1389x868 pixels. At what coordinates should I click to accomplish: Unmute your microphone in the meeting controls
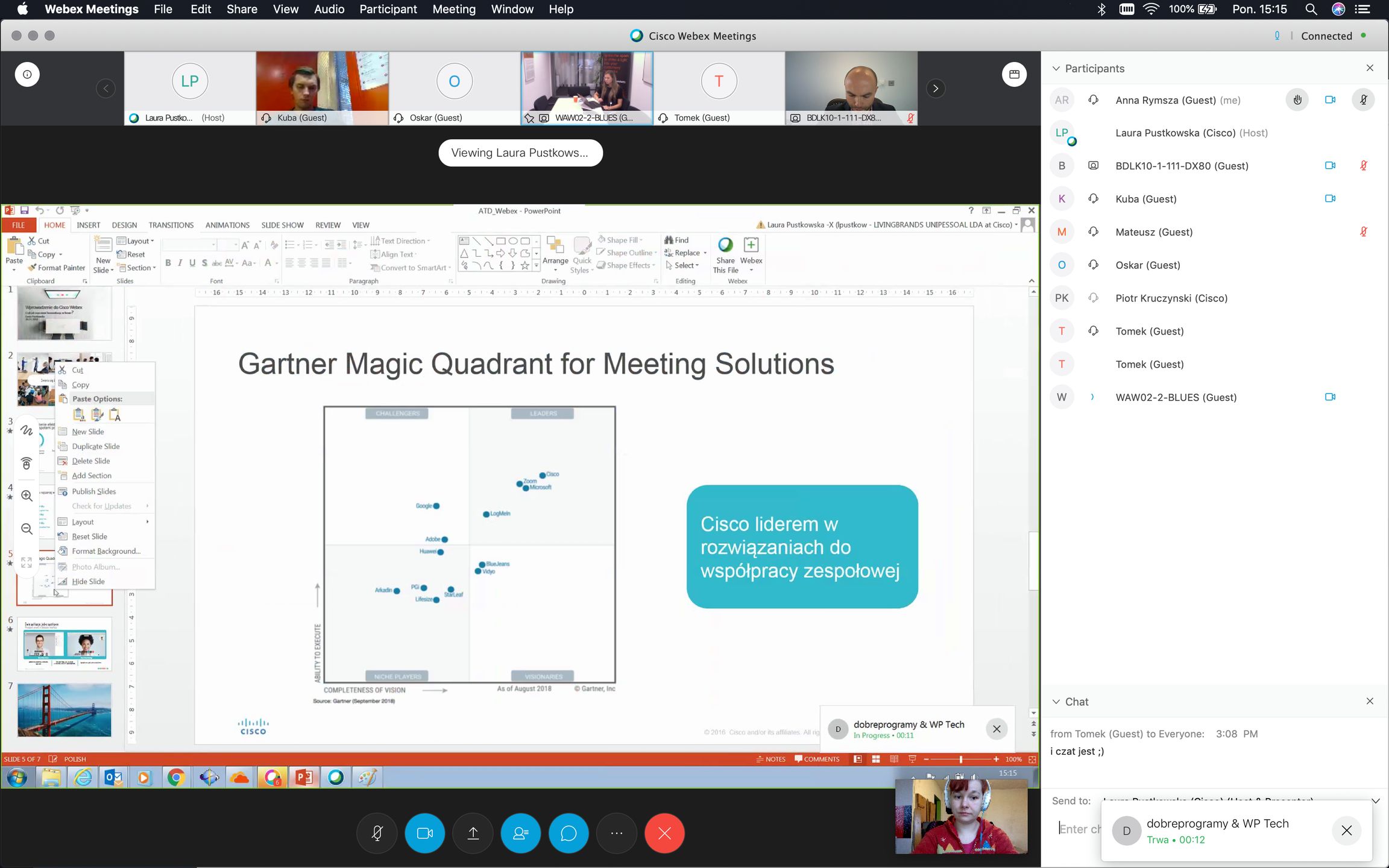[x=376, y=833]
